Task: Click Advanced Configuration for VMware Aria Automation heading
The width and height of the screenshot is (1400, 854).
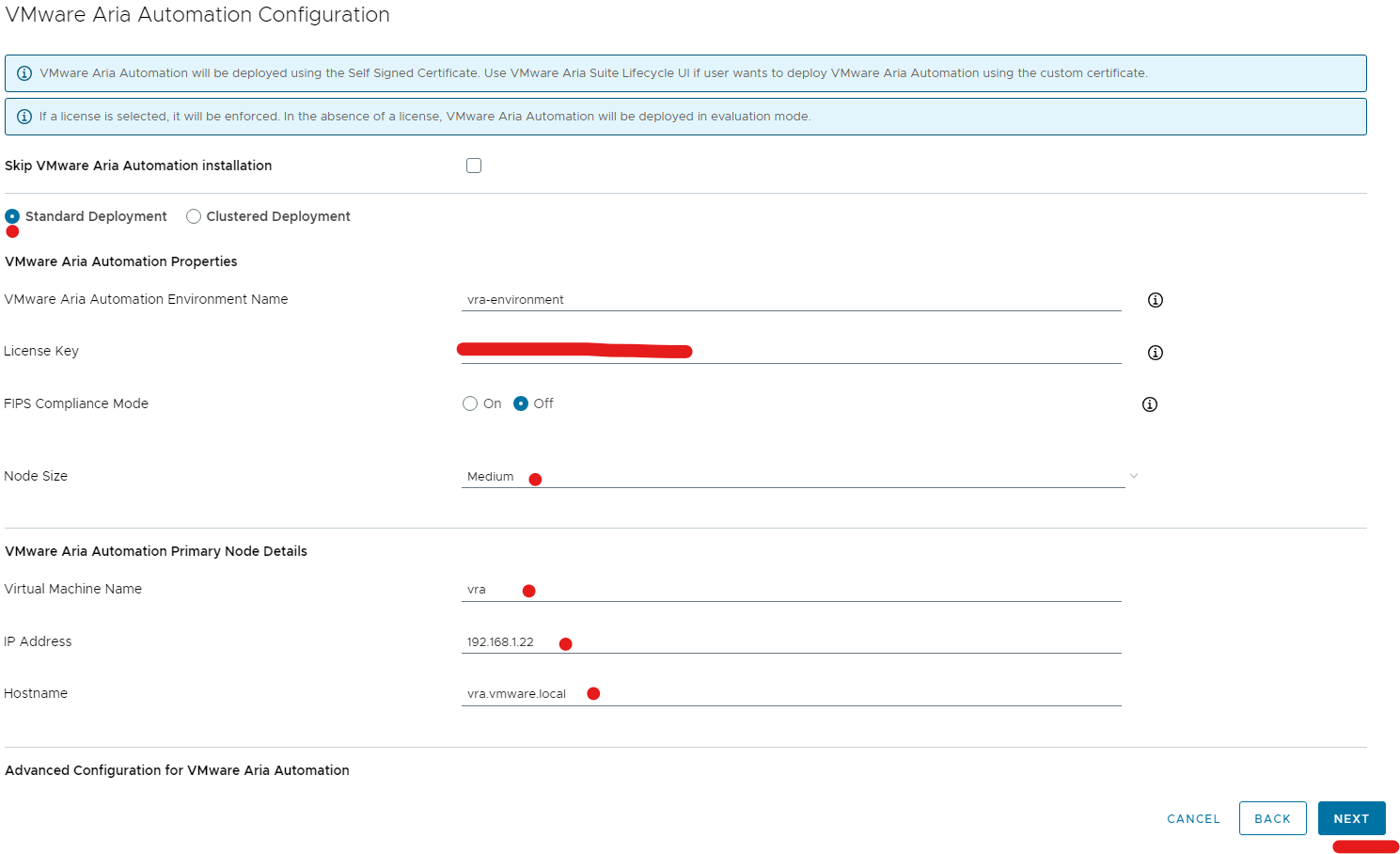Action: (x=177, y=770)
